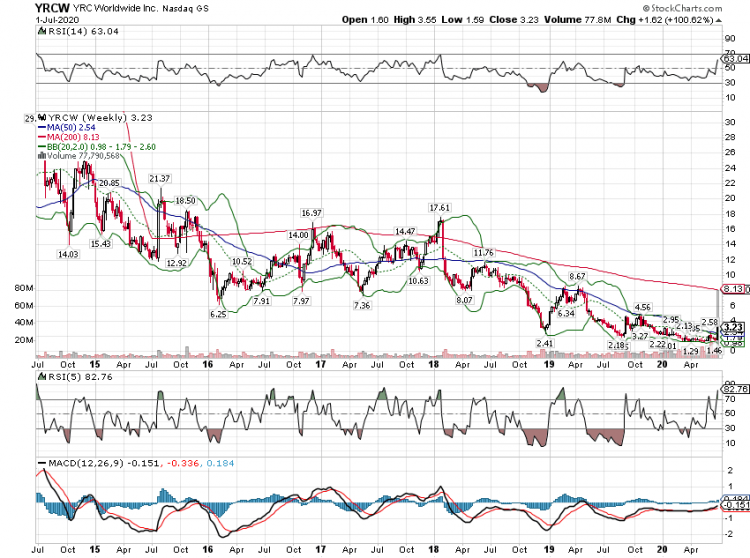This screenshot has height=558, width=750.
Task: Click the chart date 1-Jul-2020
Action: [x=57, y=20]
